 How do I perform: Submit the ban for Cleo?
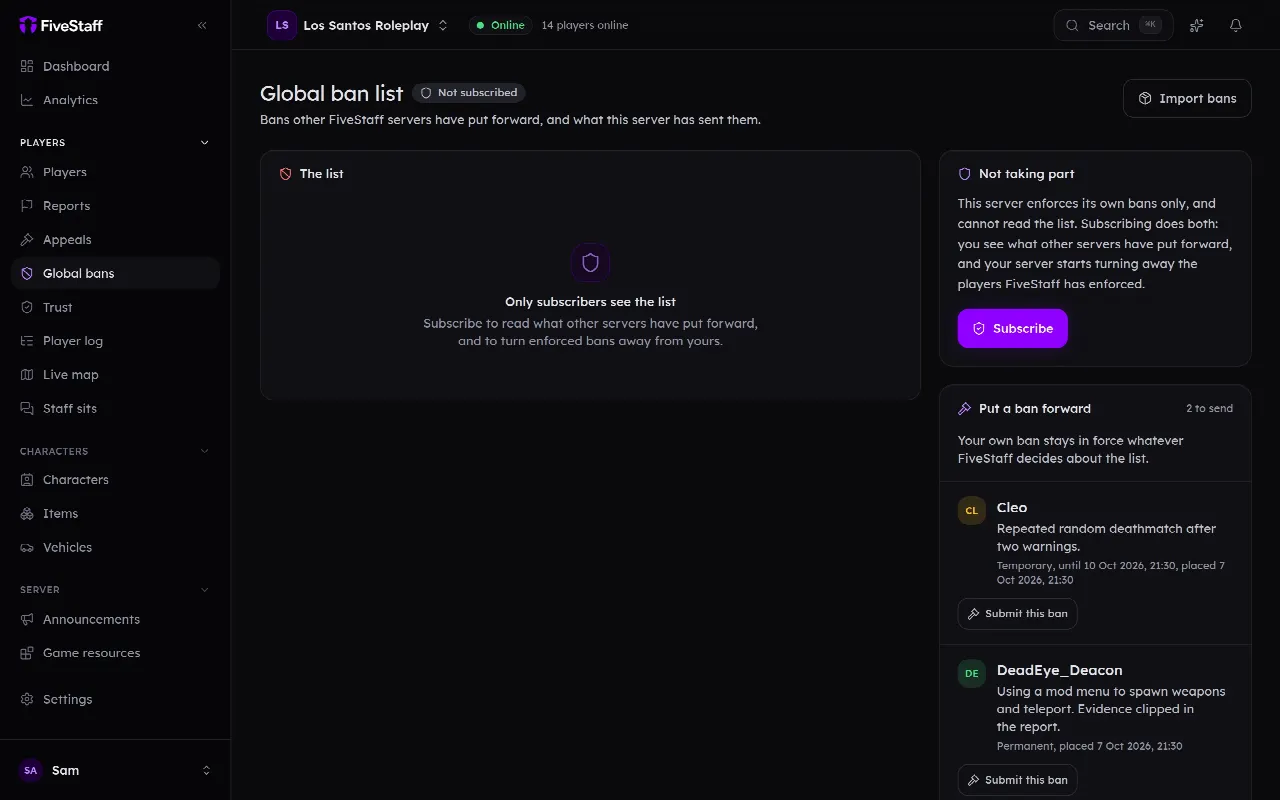1017,614
